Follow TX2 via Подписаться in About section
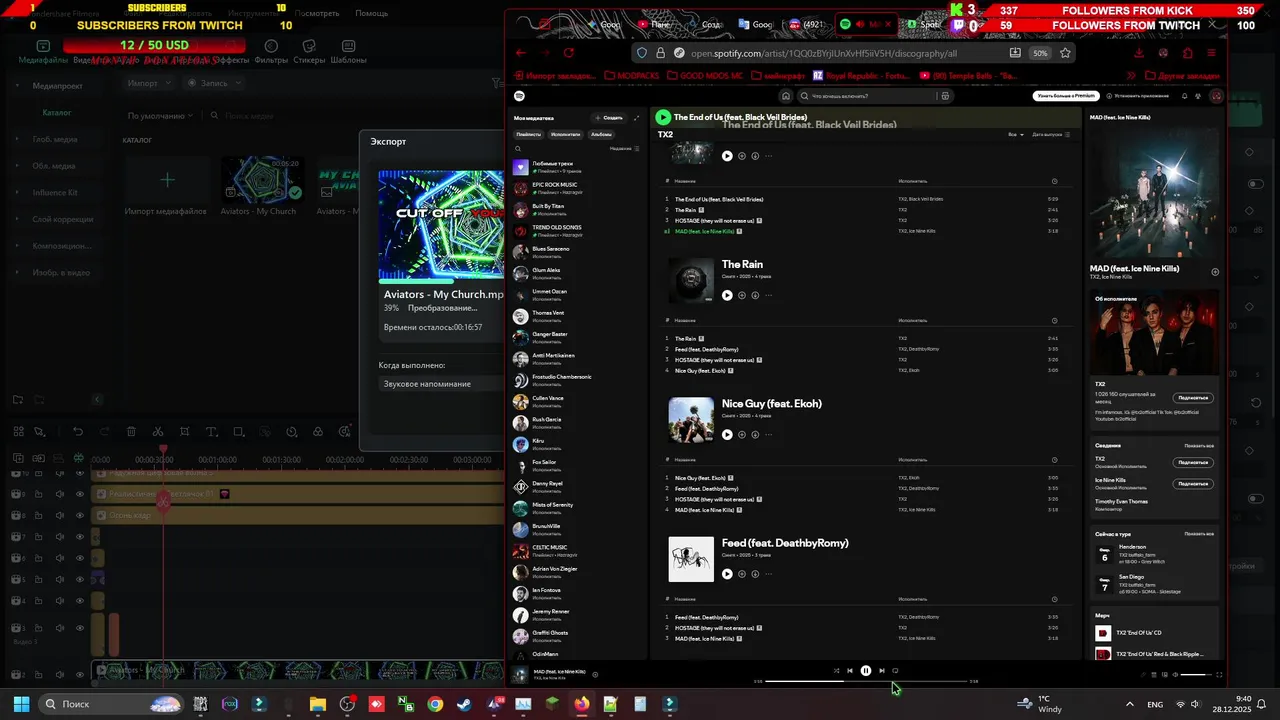This screenshot has height=720, width=1280. click(x=1193, y=398)
